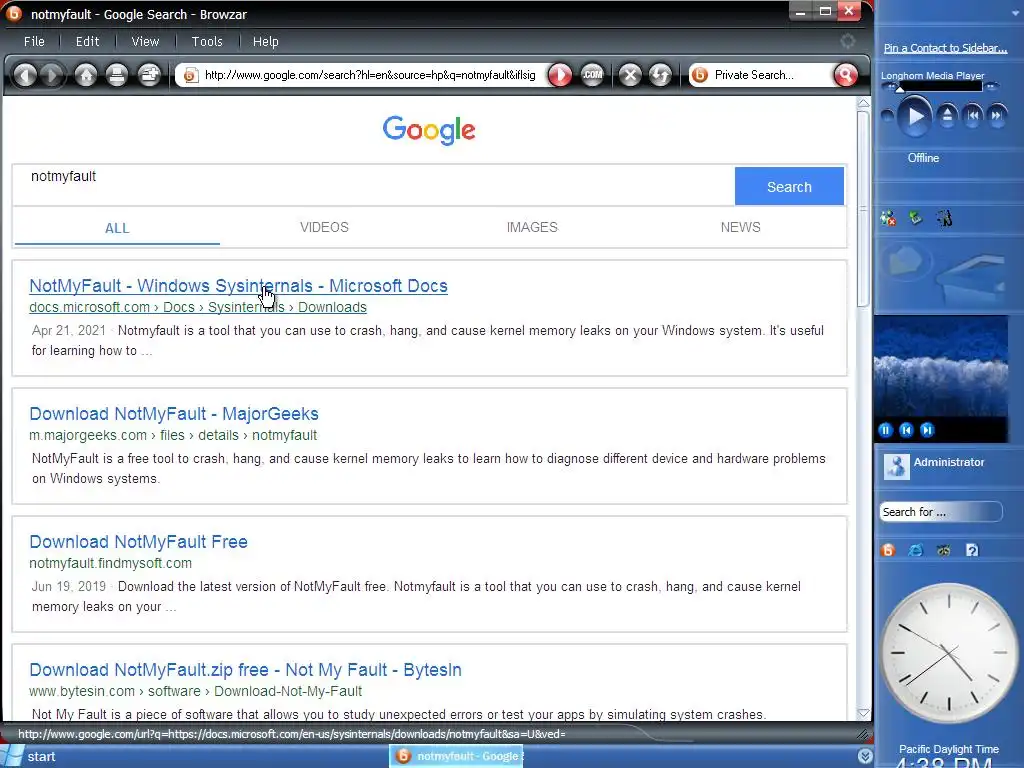Click the Administrator user picture

896,466
